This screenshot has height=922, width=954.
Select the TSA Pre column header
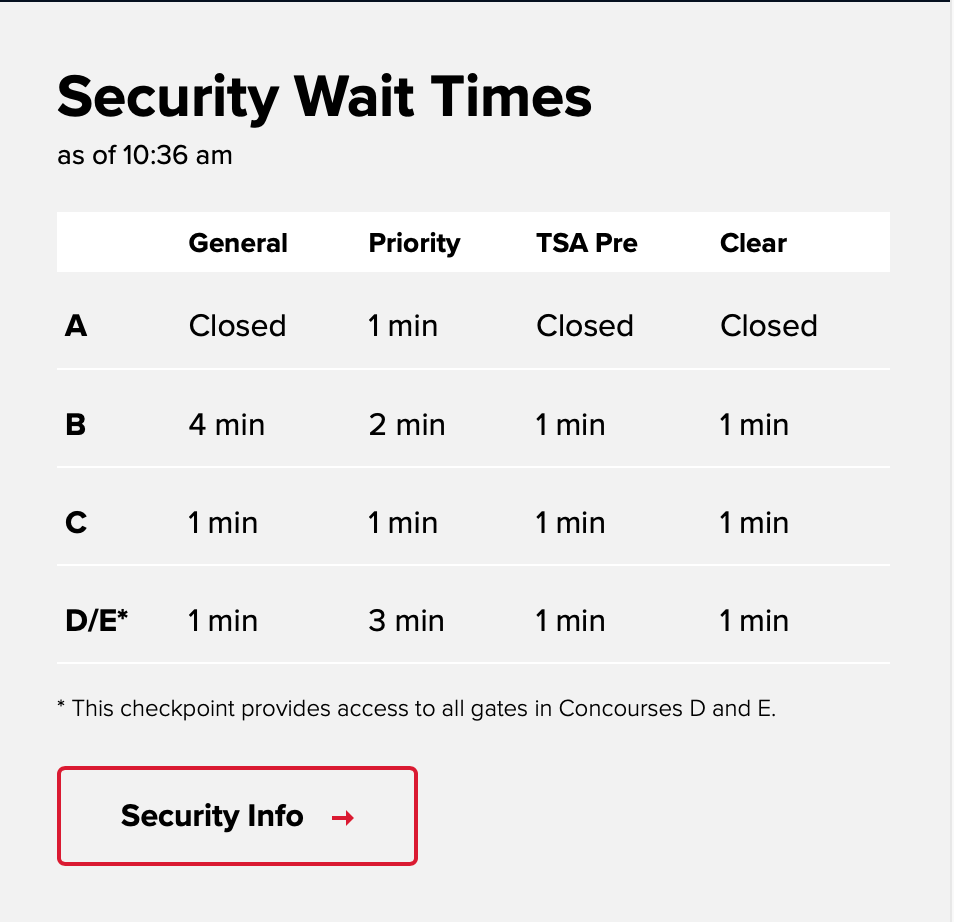click(586, 242)
